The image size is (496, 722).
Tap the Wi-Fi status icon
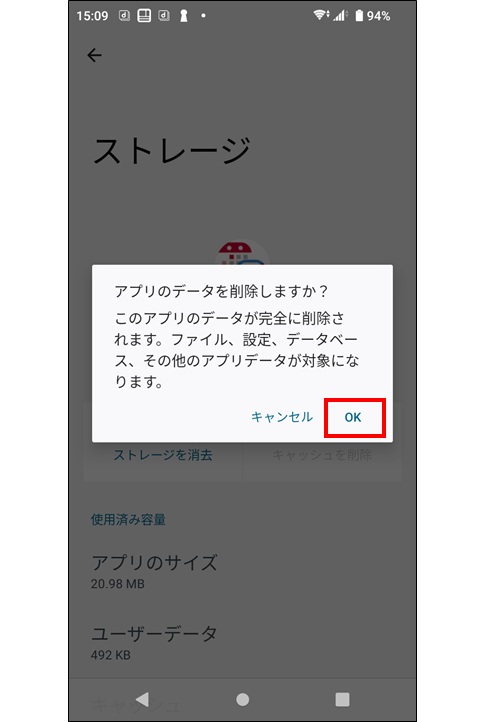click(321, 15)
